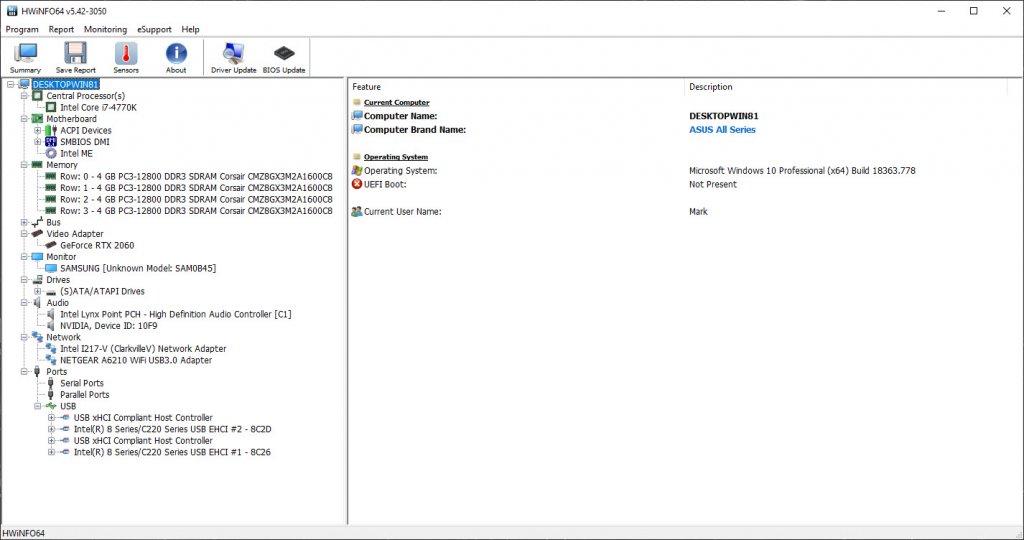Launch the Driver Update tool
1024x540 pixels.
click(x=233, y=57)
